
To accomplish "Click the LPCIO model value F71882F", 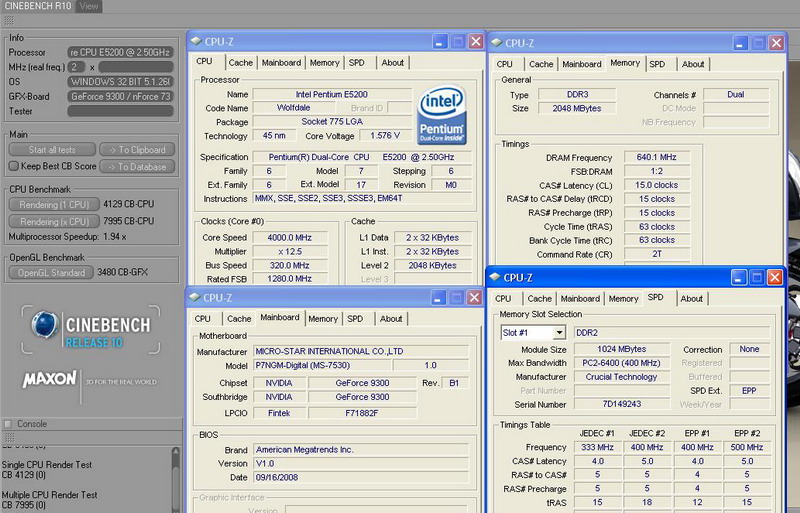I will pos(362,413).
